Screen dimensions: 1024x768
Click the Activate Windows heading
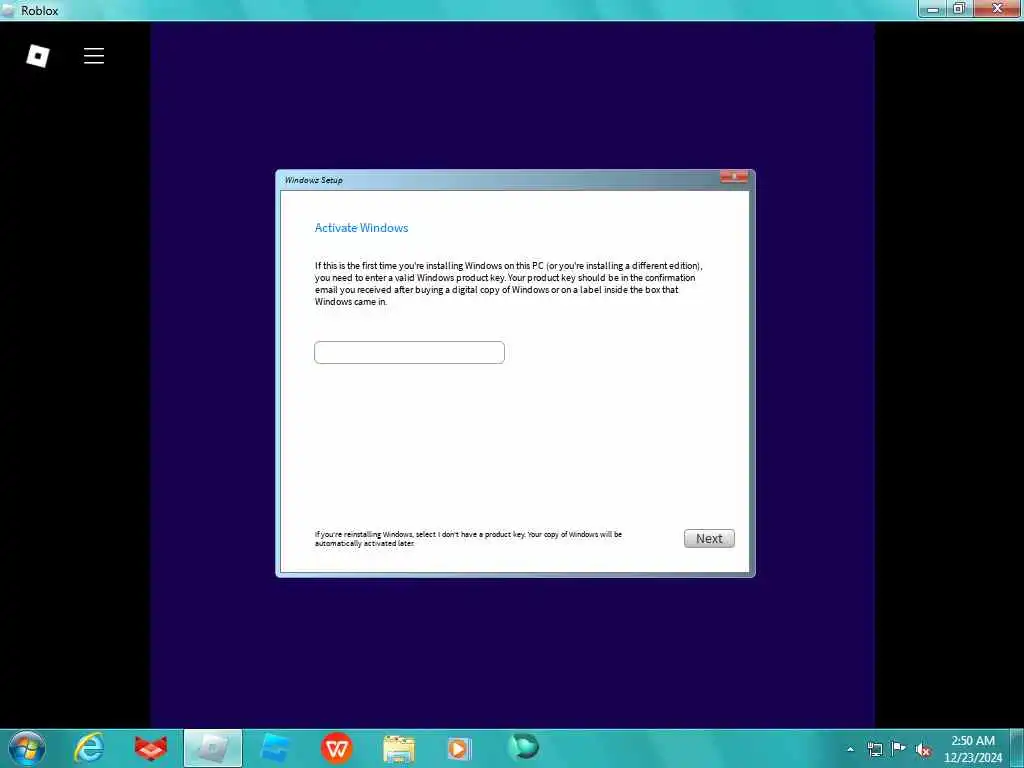361,228
